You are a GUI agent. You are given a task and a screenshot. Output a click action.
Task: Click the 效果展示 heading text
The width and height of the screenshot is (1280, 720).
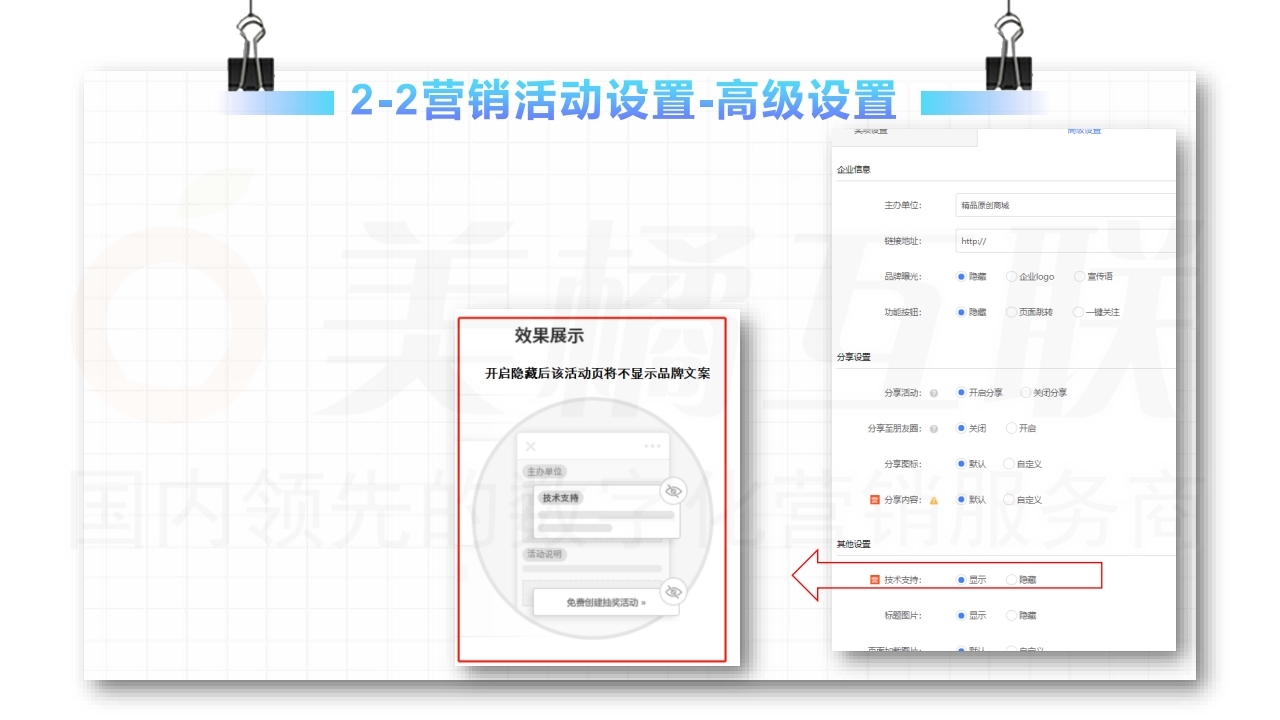(549, 337)
